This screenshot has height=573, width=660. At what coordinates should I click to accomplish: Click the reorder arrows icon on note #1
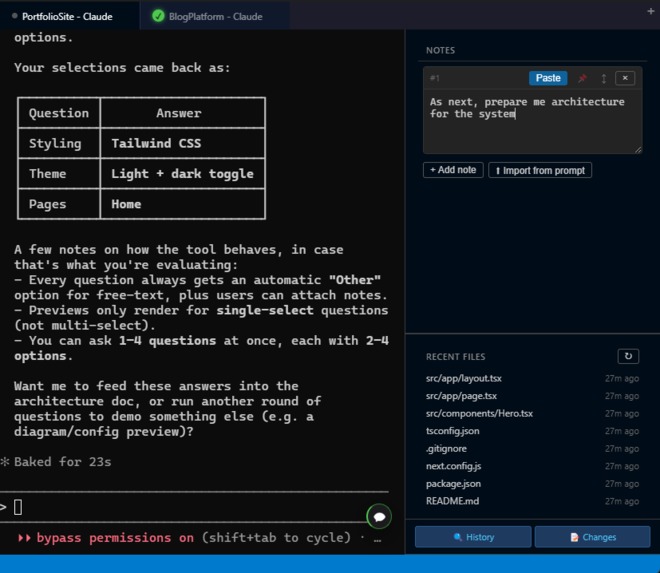click(604, 78)
